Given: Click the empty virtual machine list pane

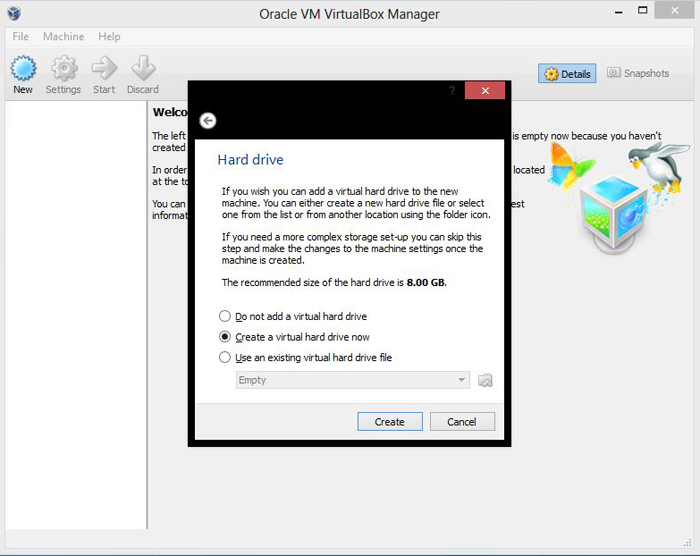Looking at the screenshot, I should (x=76, y=315).
